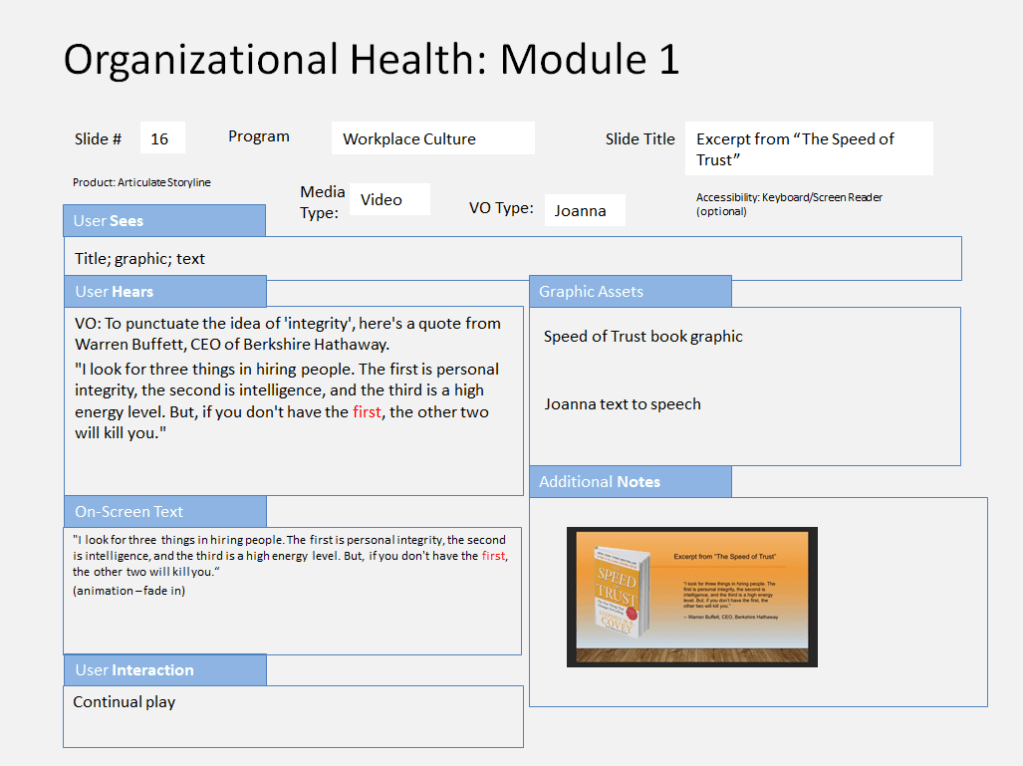Viewport: 1023px width, 766px height.
Task: Click the Slide Title field text
Action: [808, 149]
